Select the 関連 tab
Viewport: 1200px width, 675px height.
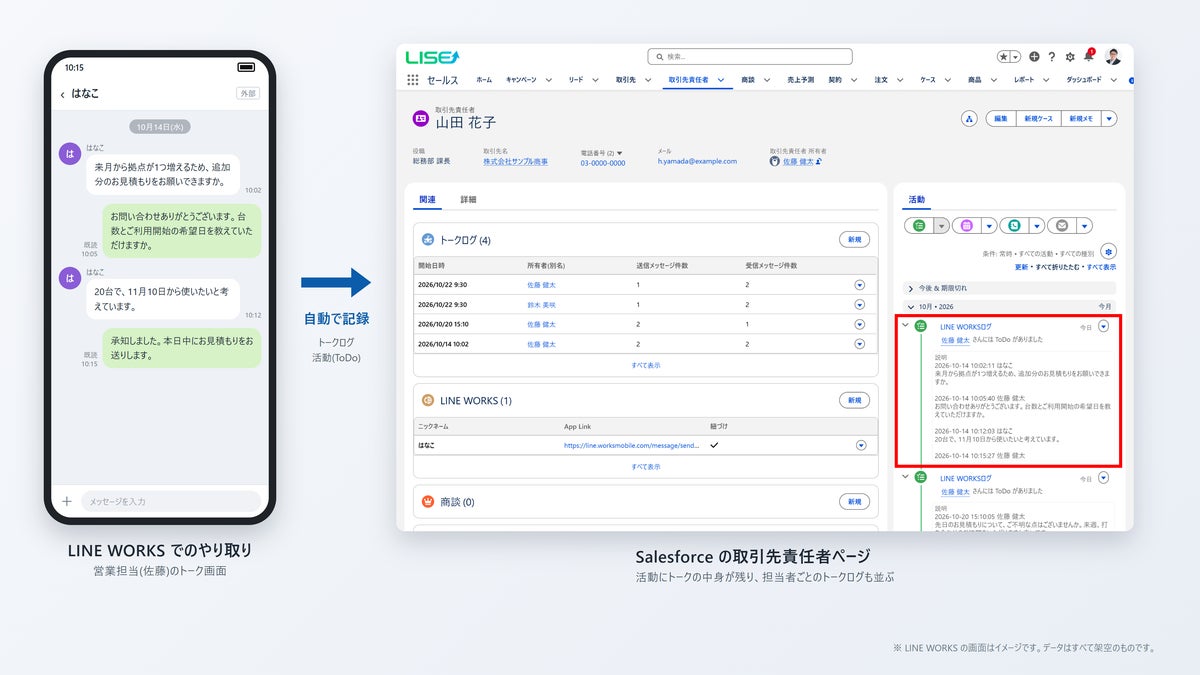(x=427, y=199)
